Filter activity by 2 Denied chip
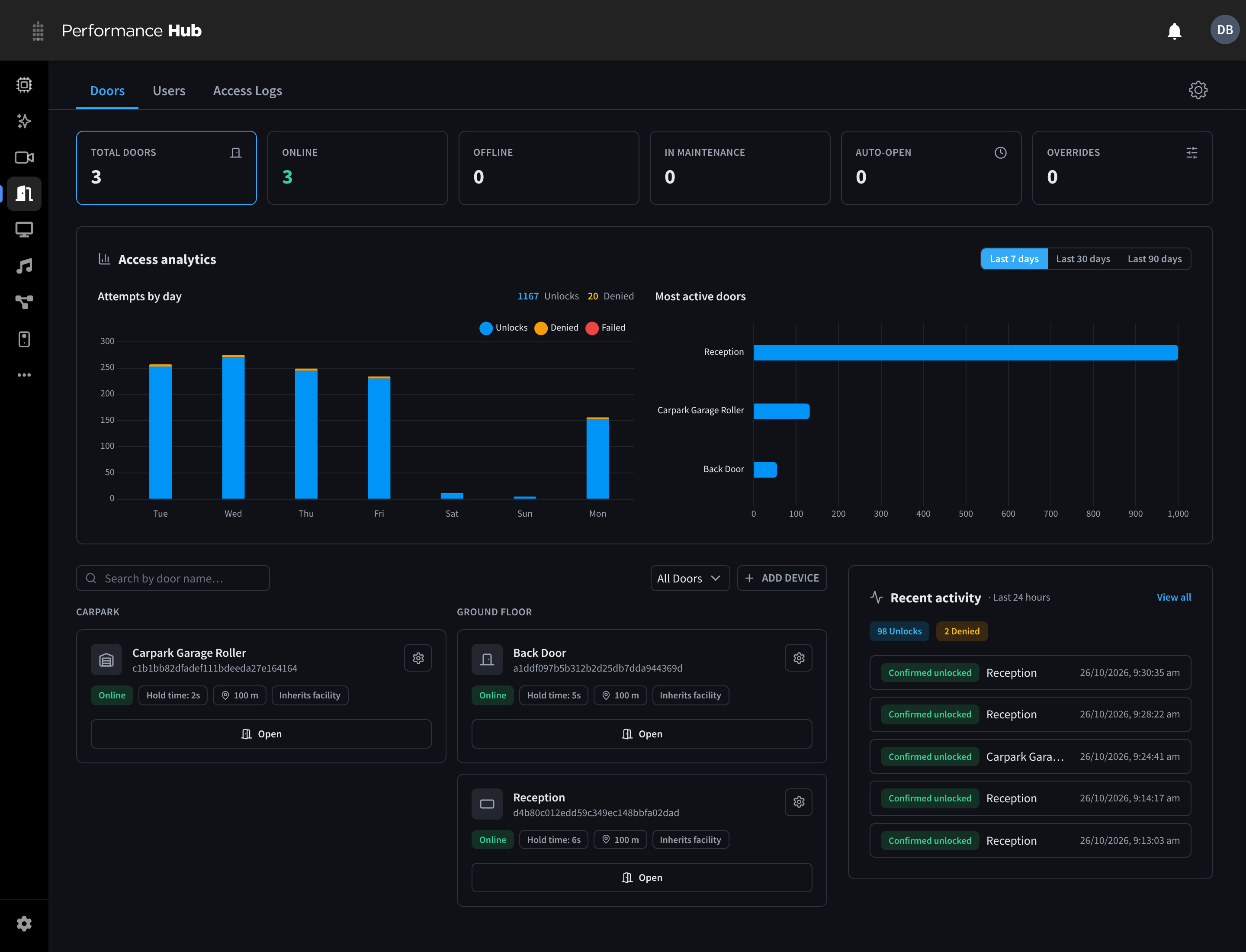Viewport: 1246px width, 952px height. [962, 631]
